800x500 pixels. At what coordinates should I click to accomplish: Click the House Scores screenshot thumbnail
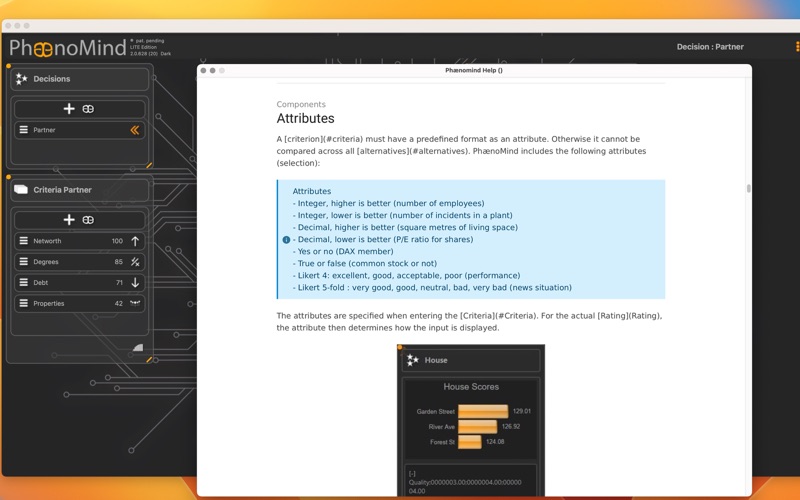pos(471,420)
